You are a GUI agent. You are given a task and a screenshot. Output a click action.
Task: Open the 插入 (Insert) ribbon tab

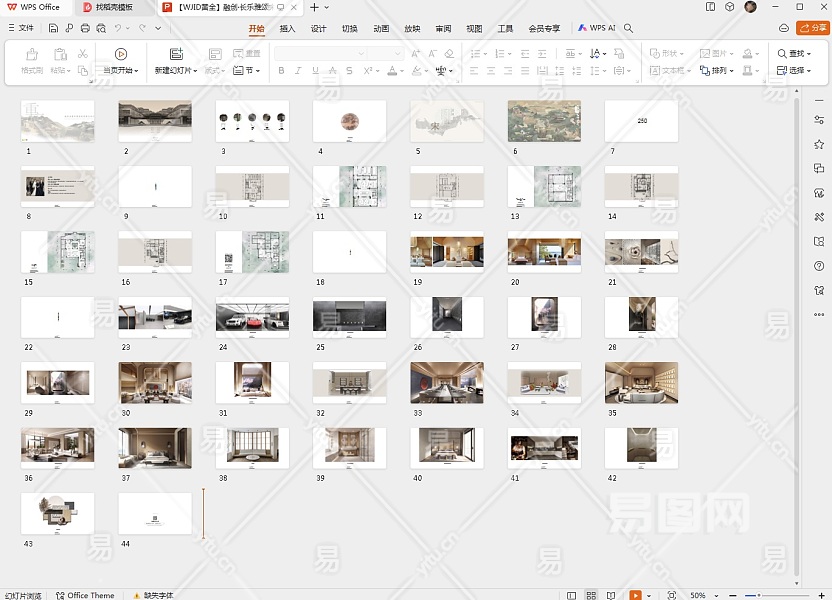(287, 28)
